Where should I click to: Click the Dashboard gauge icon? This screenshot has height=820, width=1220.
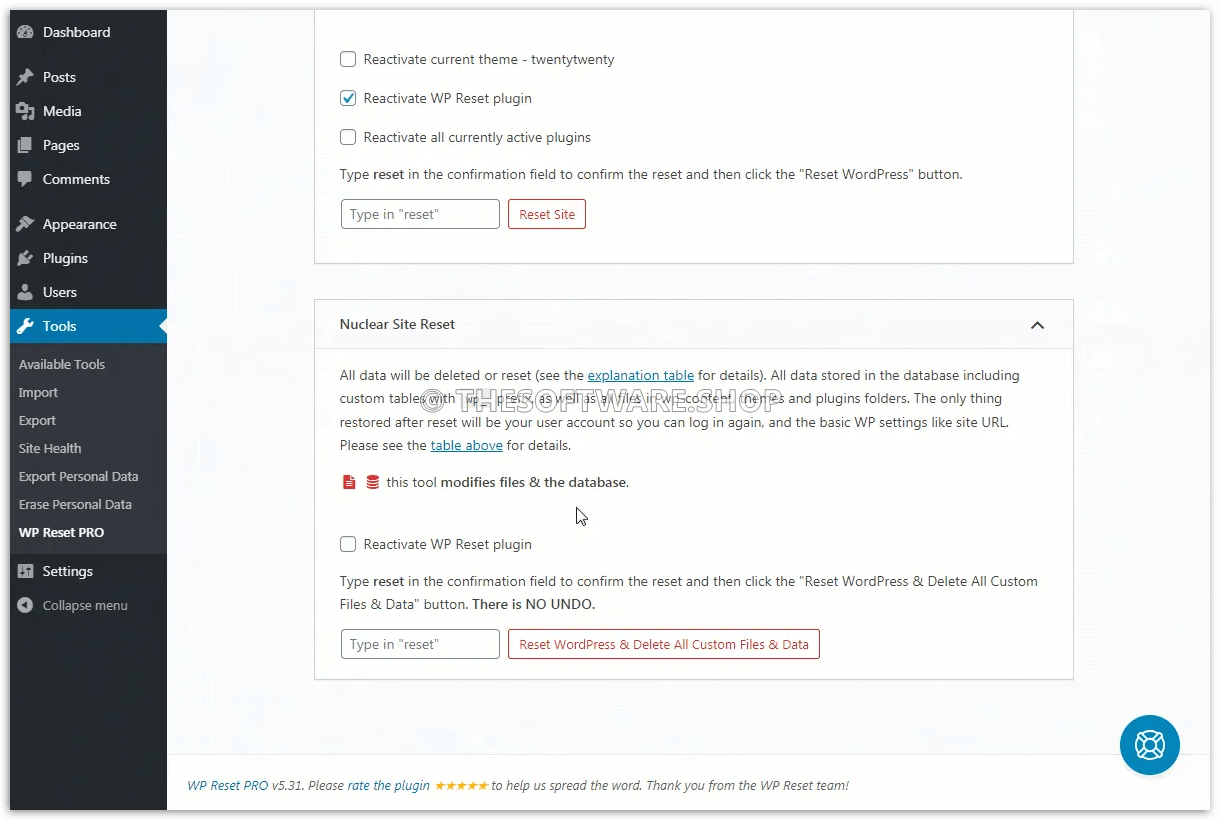tap(25, 32)
